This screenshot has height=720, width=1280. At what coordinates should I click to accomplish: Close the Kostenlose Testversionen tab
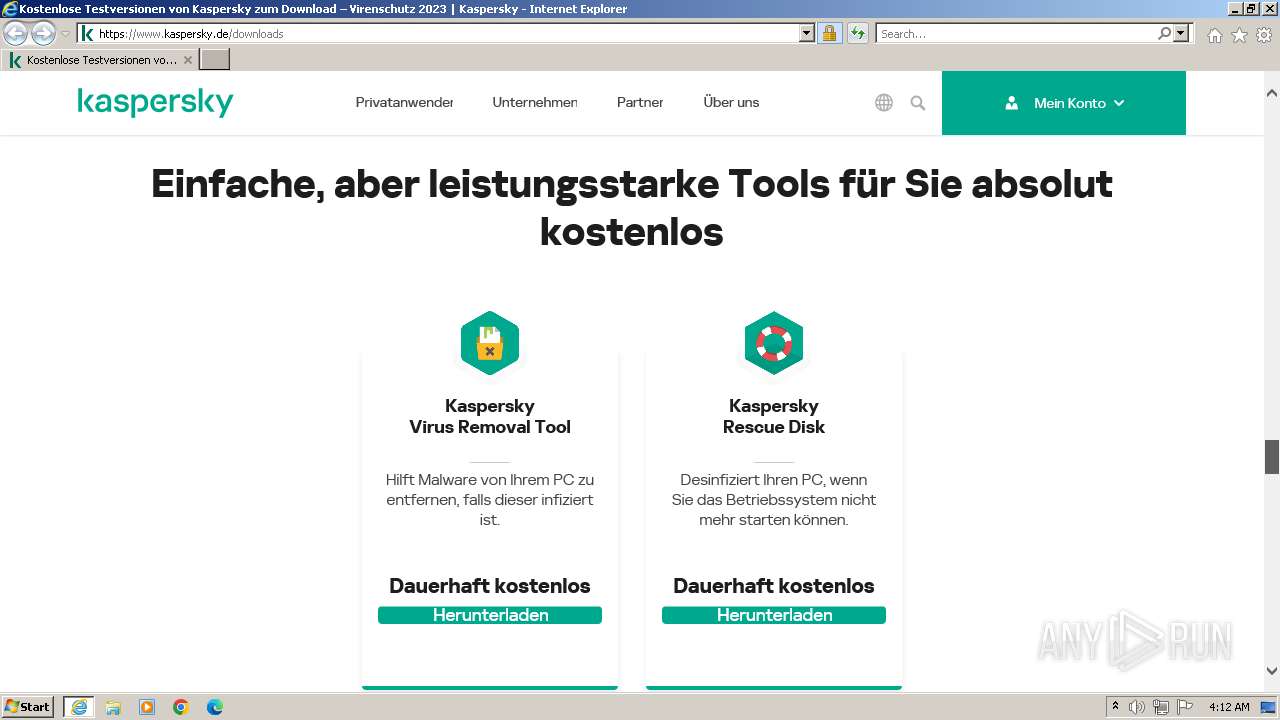point(188,60)
